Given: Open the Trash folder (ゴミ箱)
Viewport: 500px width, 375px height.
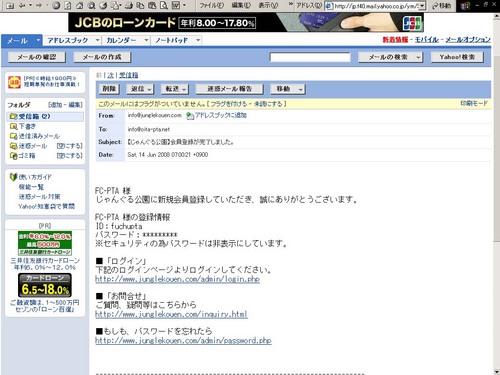Looking at the screenshot, I should 27,155.
